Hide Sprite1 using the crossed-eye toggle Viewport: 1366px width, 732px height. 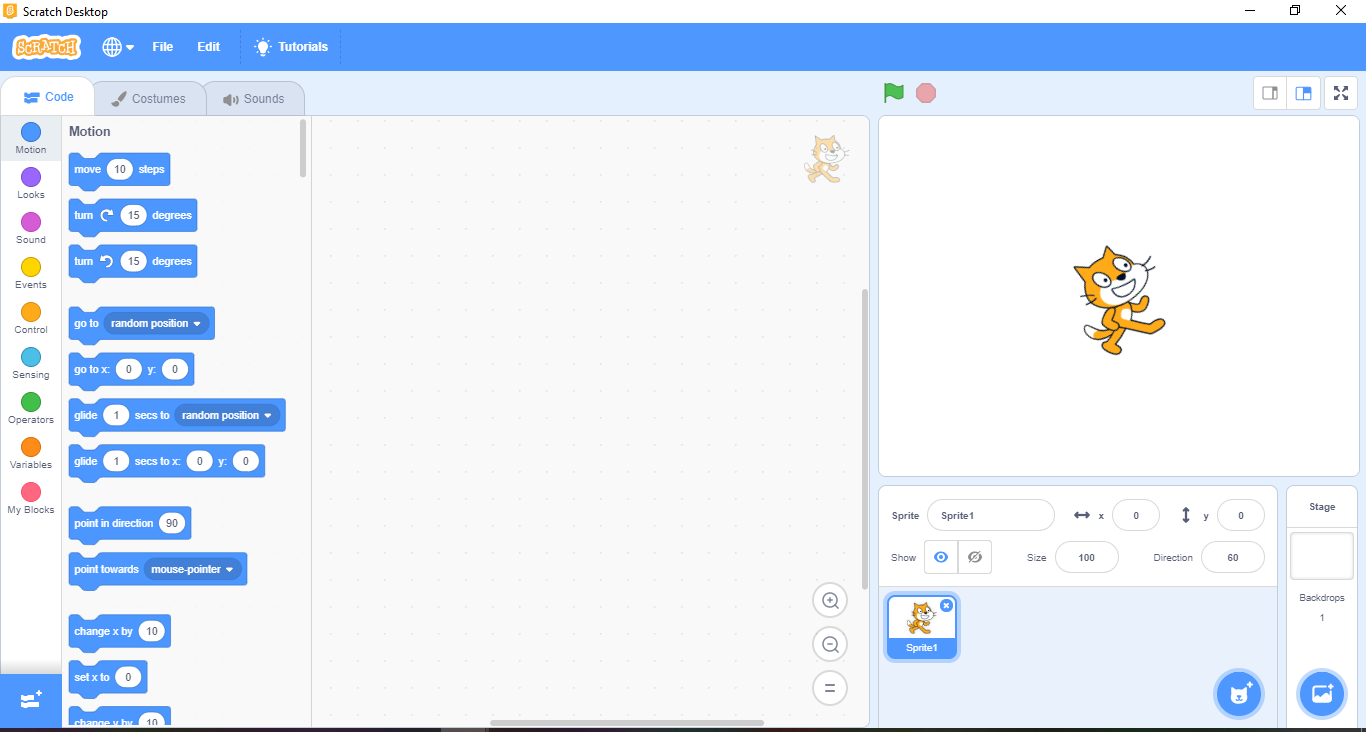[x=974, y=556]
